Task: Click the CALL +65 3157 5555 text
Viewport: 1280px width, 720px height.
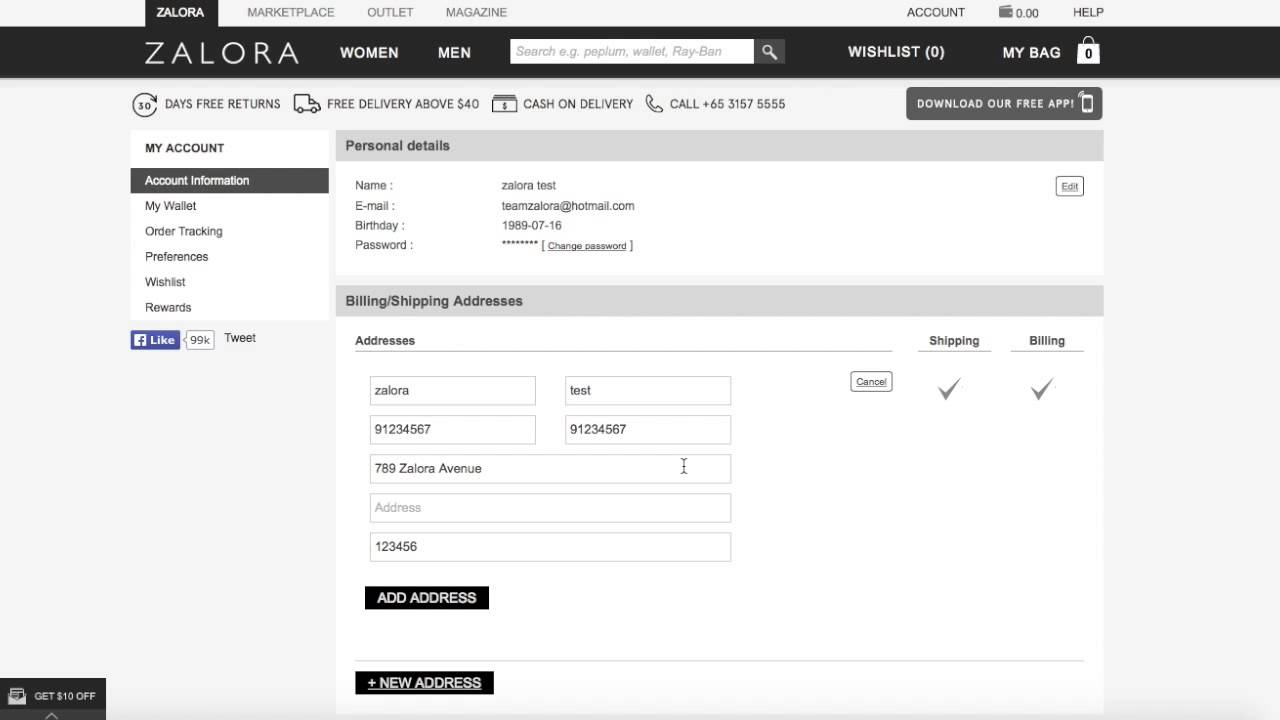Action: click(727, 104)
